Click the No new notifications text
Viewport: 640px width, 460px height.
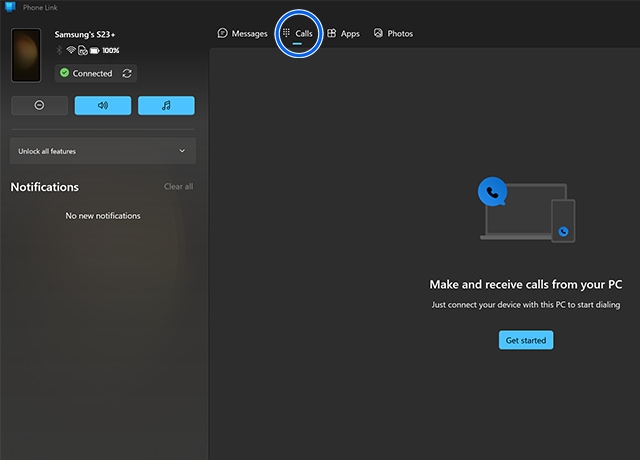tap(103, 216)
